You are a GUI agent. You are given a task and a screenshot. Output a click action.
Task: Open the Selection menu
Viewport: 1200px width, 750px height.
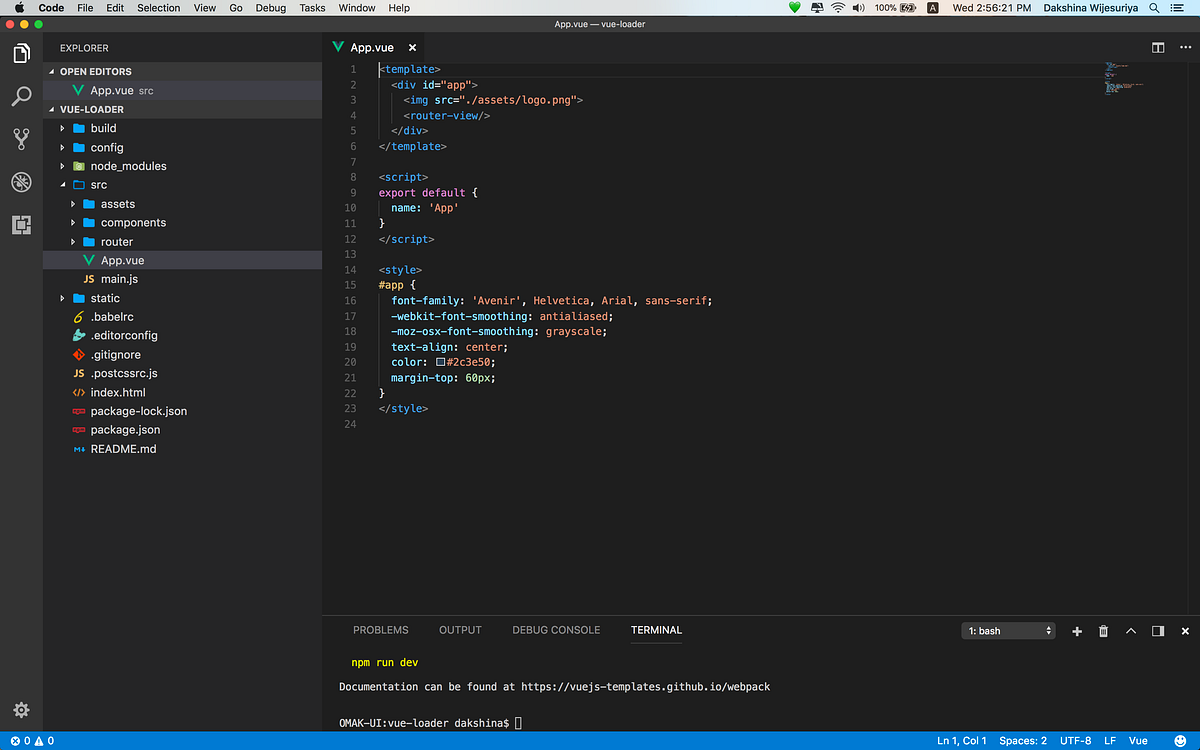point(159,8)
